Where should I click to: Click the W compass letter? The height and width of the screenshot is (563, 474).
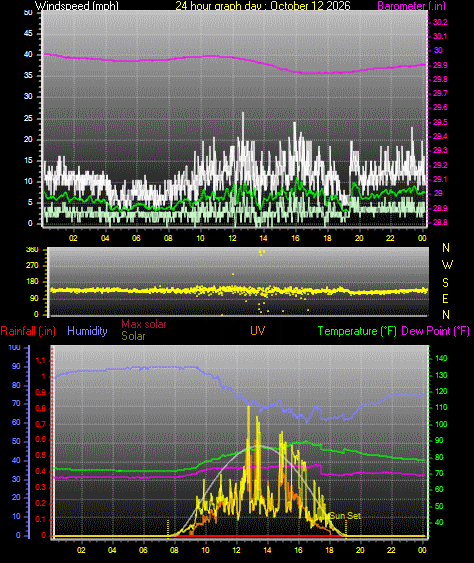[x=447, y=265]
